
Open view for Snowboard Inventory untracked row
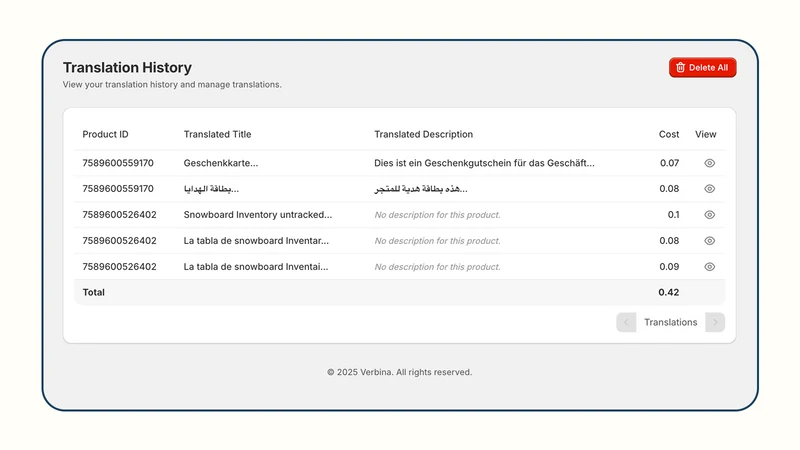[x=709, y=215]
